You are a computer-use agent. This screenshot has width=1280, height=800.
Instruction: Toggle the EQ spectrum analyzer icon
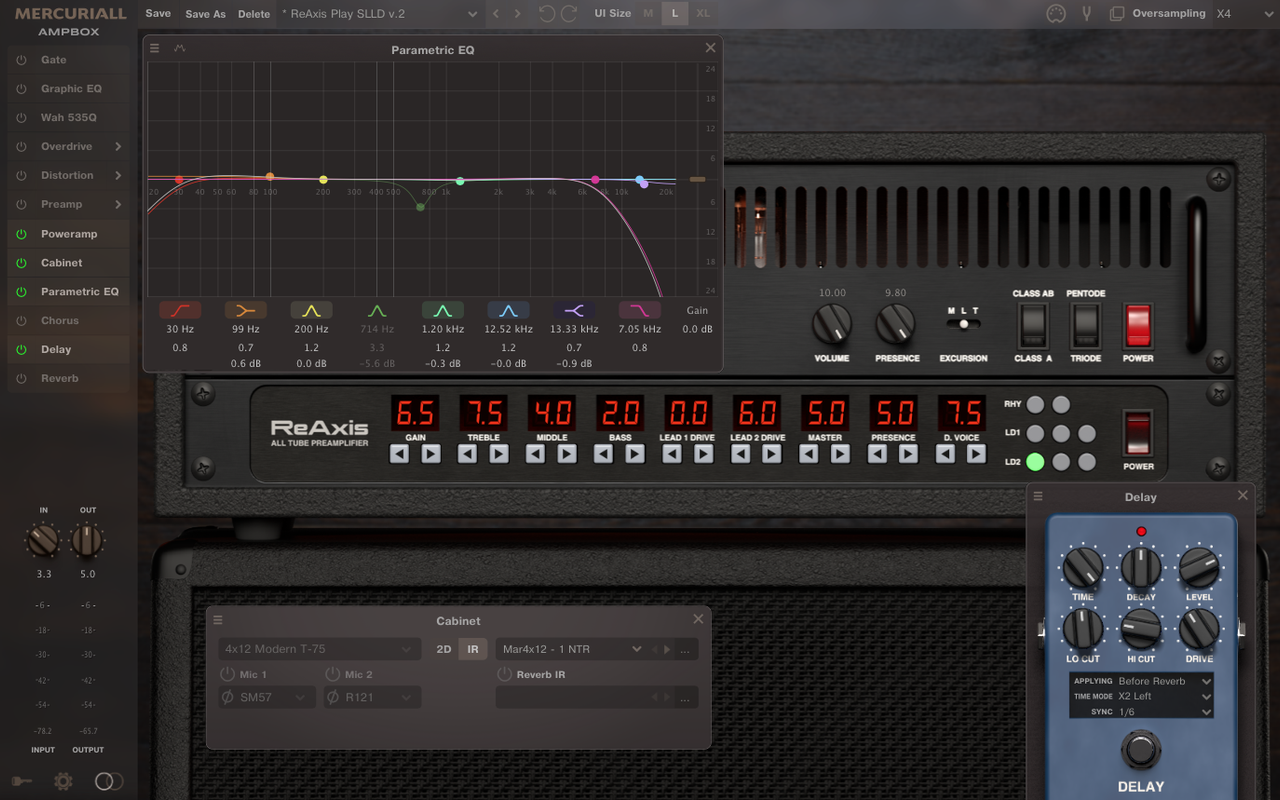[x=180, y=48]
